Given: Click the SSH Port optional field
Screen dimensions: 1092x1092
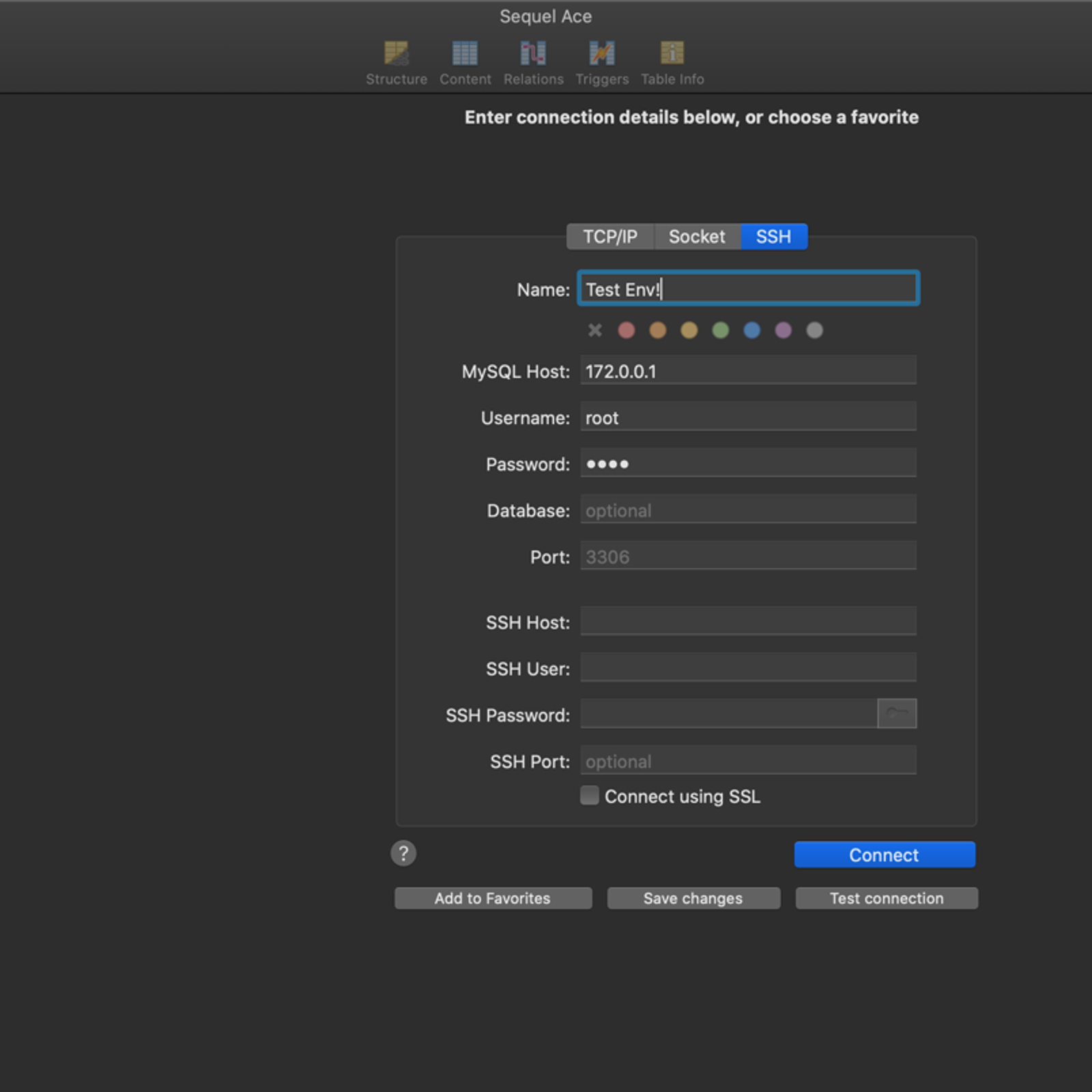Looking at the screenshot, I should pos(749,760).
